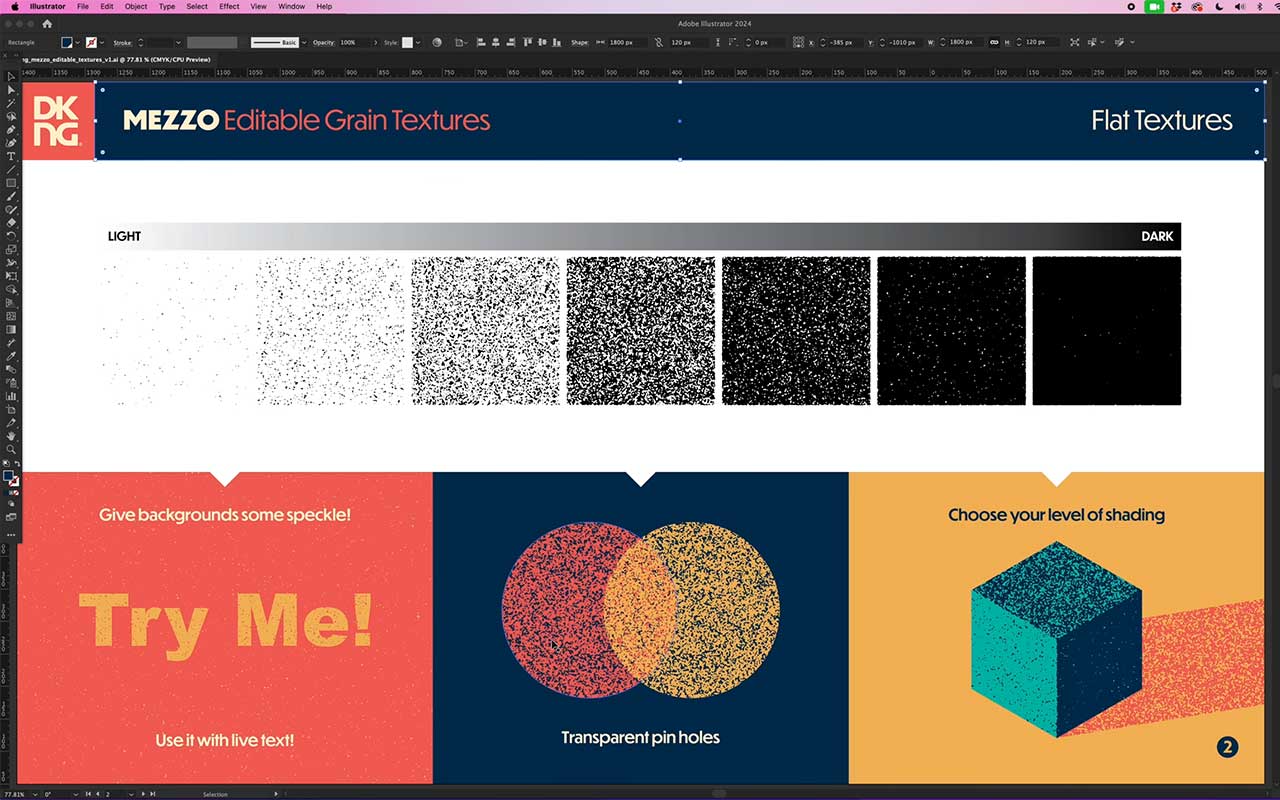Select the Selection tool arrow
Viewport: 1280px width, 800px height.
tap(11, 76)
